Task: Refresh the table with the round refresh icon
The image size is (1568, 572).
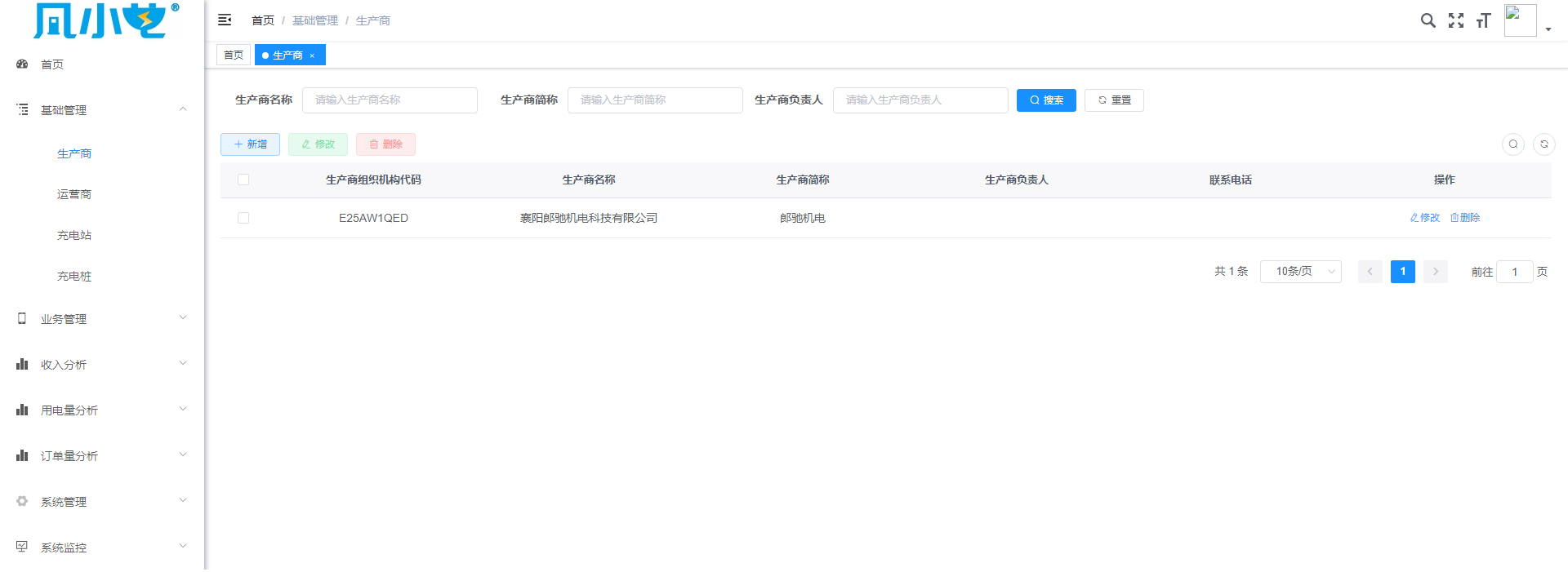Action: pos(1543,144)
